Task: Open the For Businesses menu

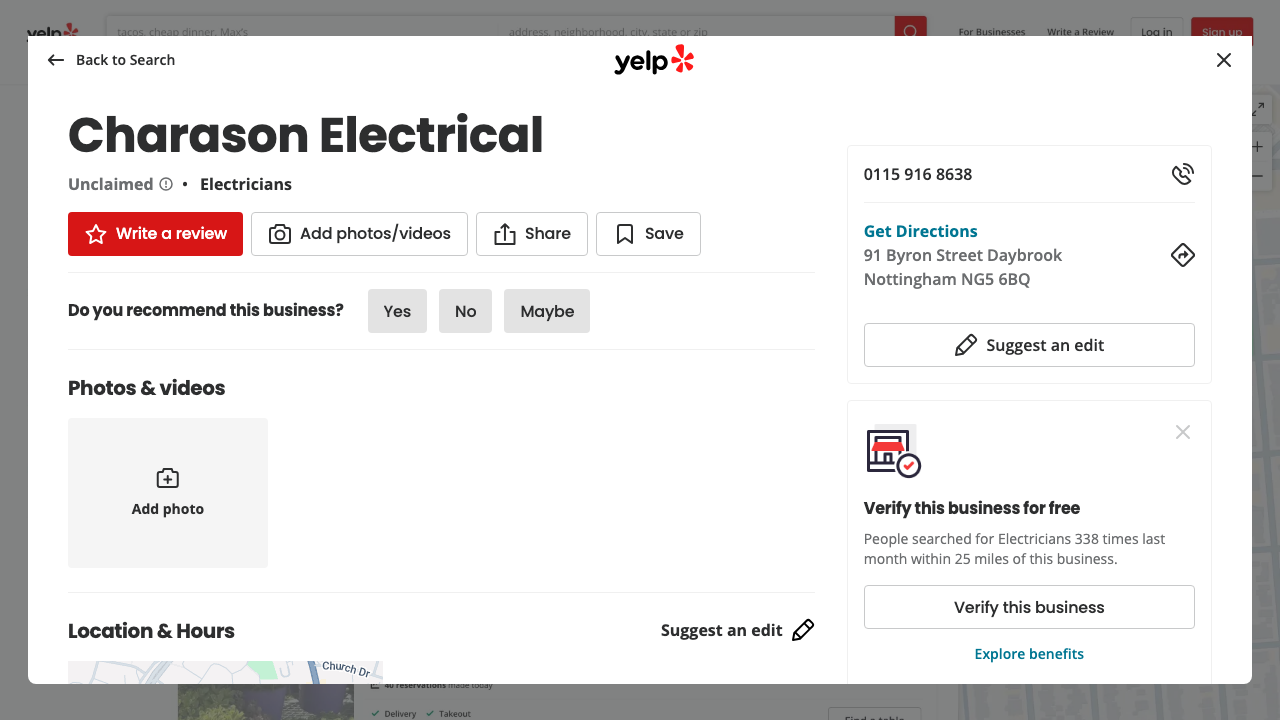Action: pos(991,32)
